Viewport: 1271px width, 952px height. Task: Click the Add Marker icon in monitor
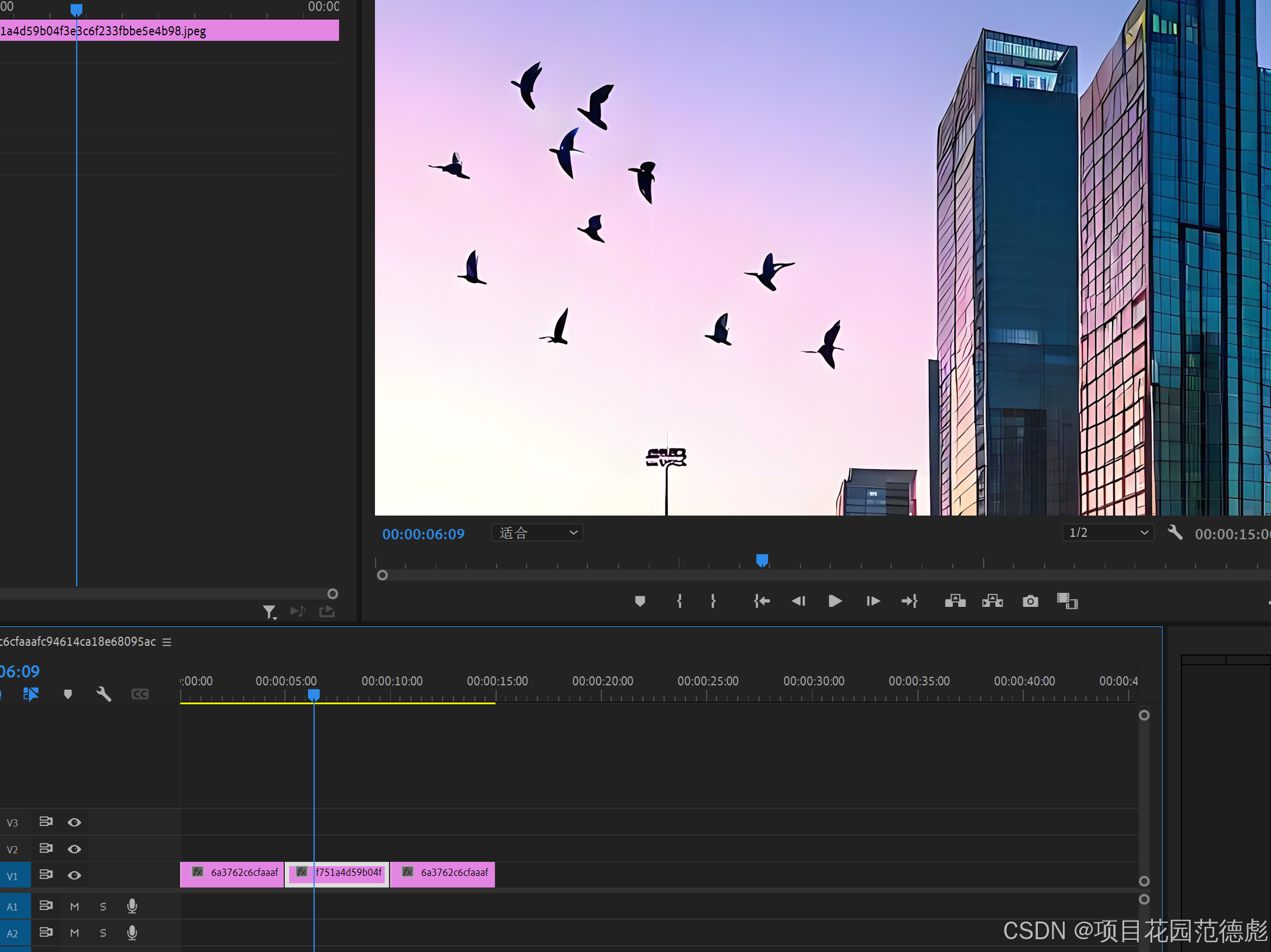(640, 601)
